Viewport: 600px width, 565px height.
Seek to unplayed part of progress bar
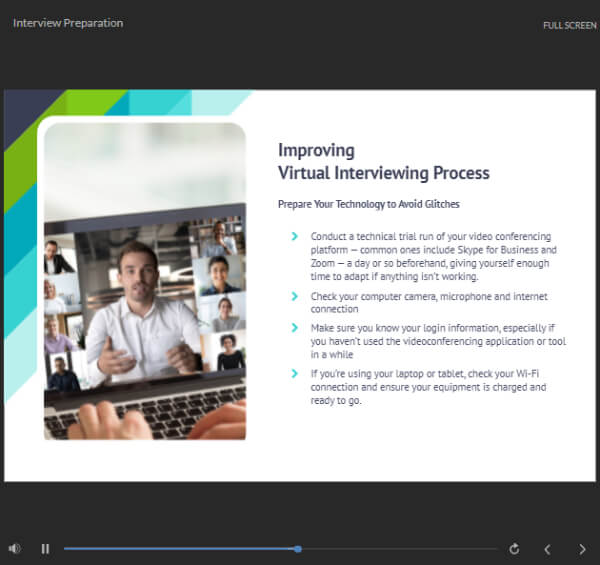tap(398, 549)
